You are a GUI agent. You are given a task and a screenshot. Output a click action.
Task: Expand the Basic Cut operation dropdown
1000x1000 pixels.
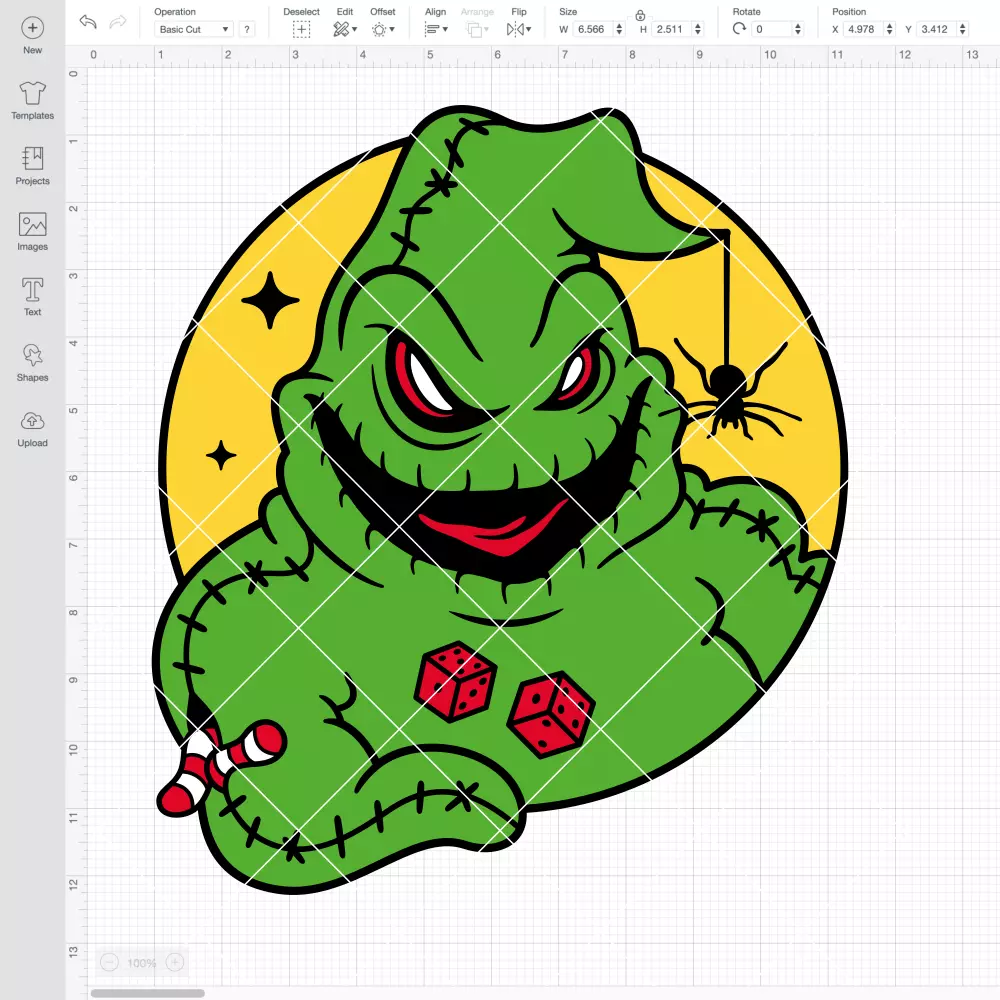(193, 29)
